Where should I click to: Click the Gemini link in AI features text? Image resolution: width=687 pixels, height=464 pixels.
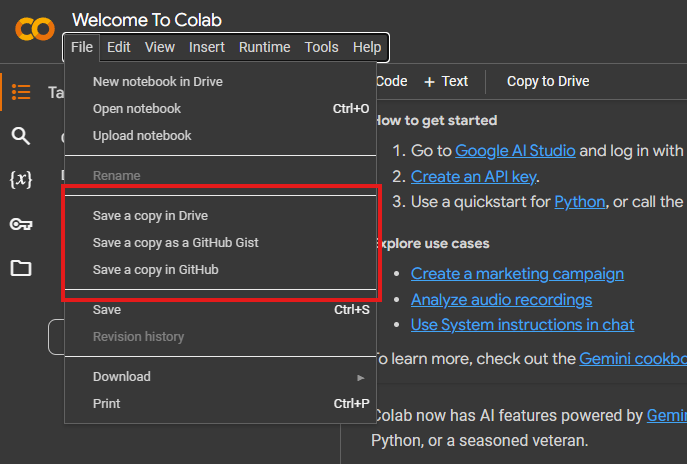pos(666,415)
